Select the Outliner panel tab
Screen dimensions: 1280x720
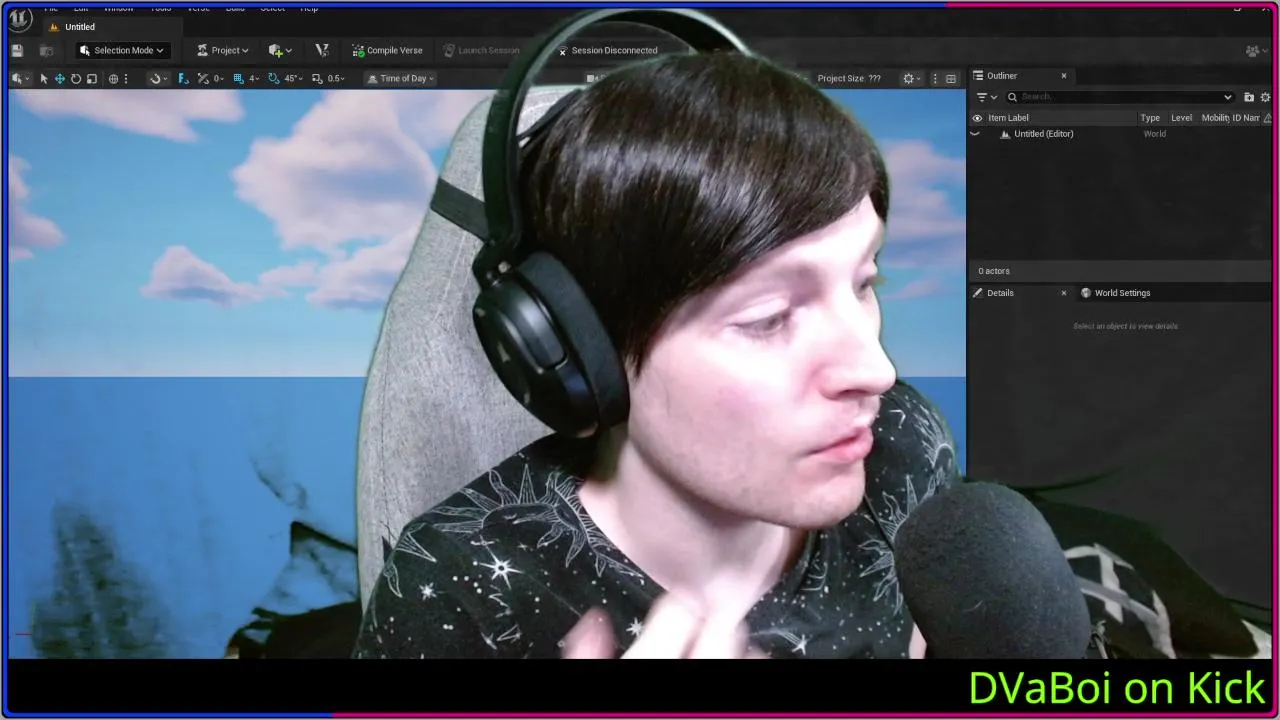(1002, 76)
